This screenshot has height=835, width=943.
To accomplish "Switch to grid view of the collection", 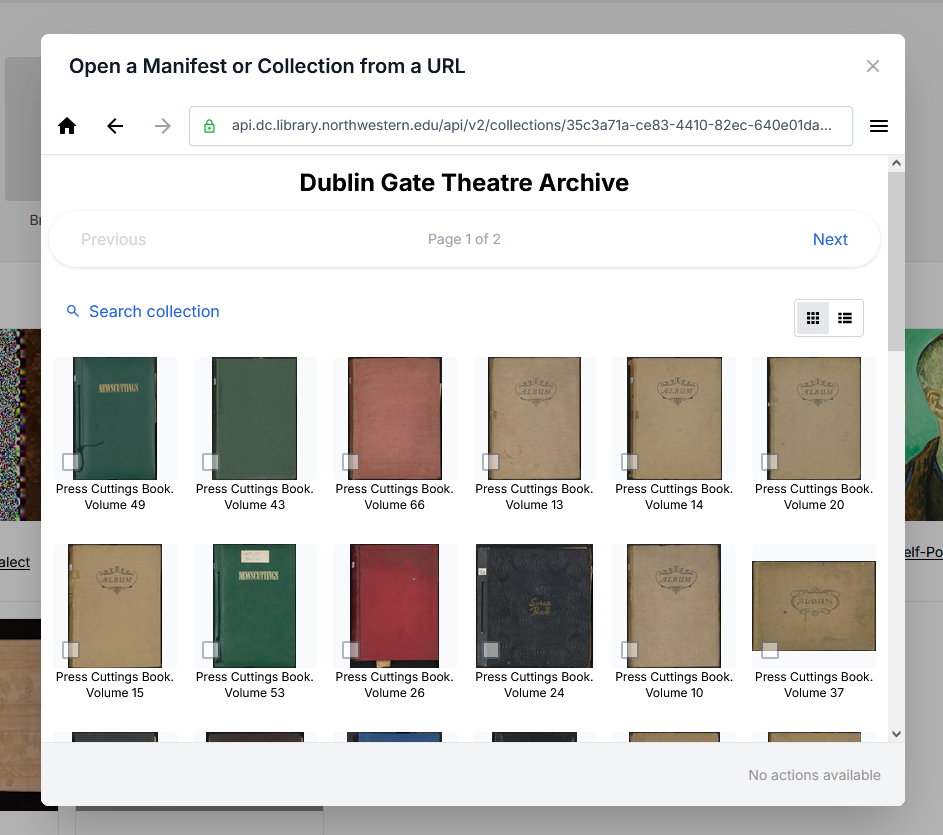I will (x=813, y=317).
